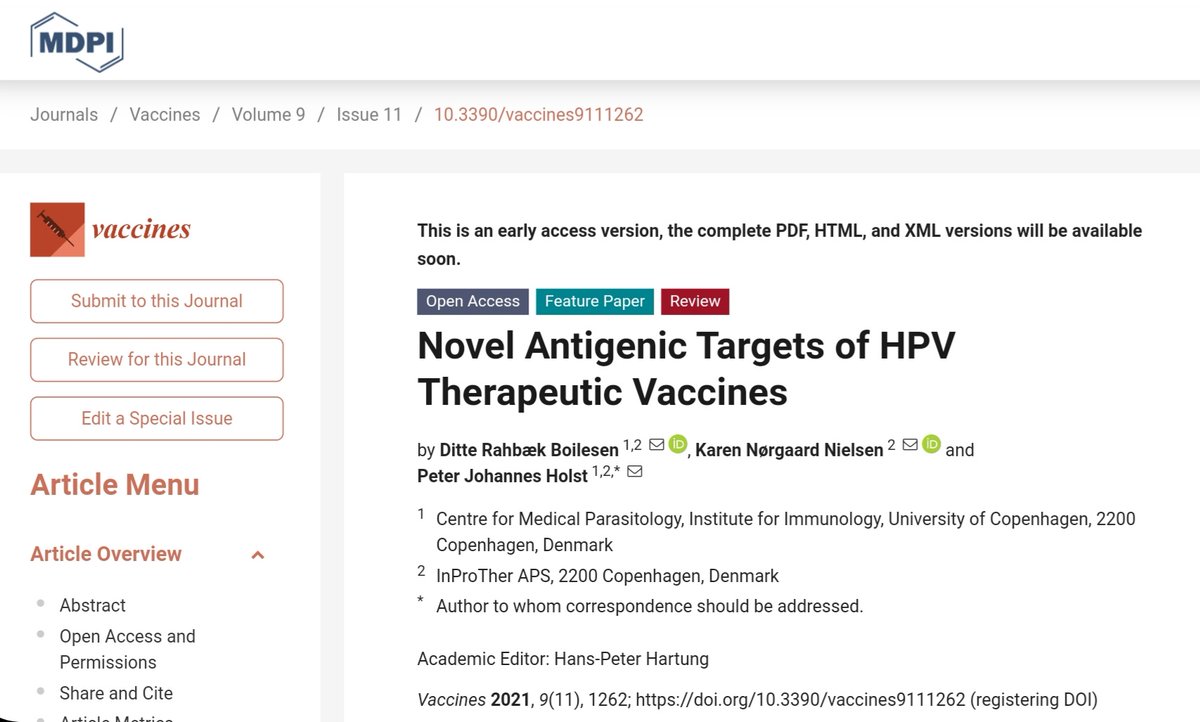View Ditte Rahbæk Boilesen's ORCID icon
The image size is (1200, 722).
click(678, 444)
